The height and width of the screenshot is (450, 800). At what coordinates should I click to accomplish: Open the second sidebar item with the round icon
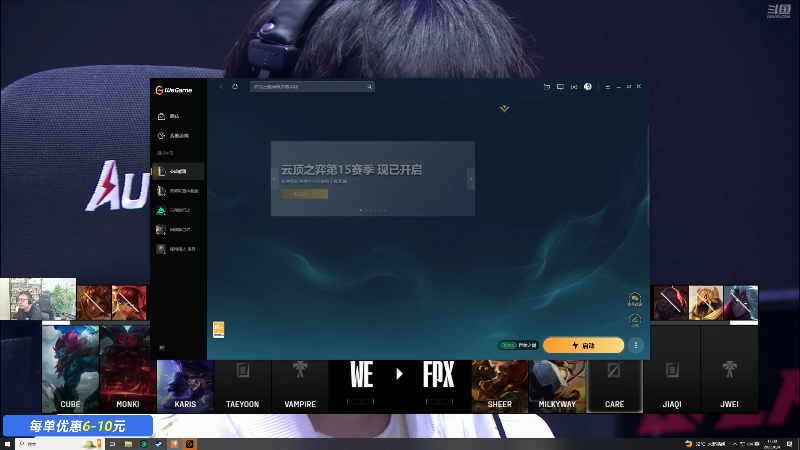click(x=178, y=136)
